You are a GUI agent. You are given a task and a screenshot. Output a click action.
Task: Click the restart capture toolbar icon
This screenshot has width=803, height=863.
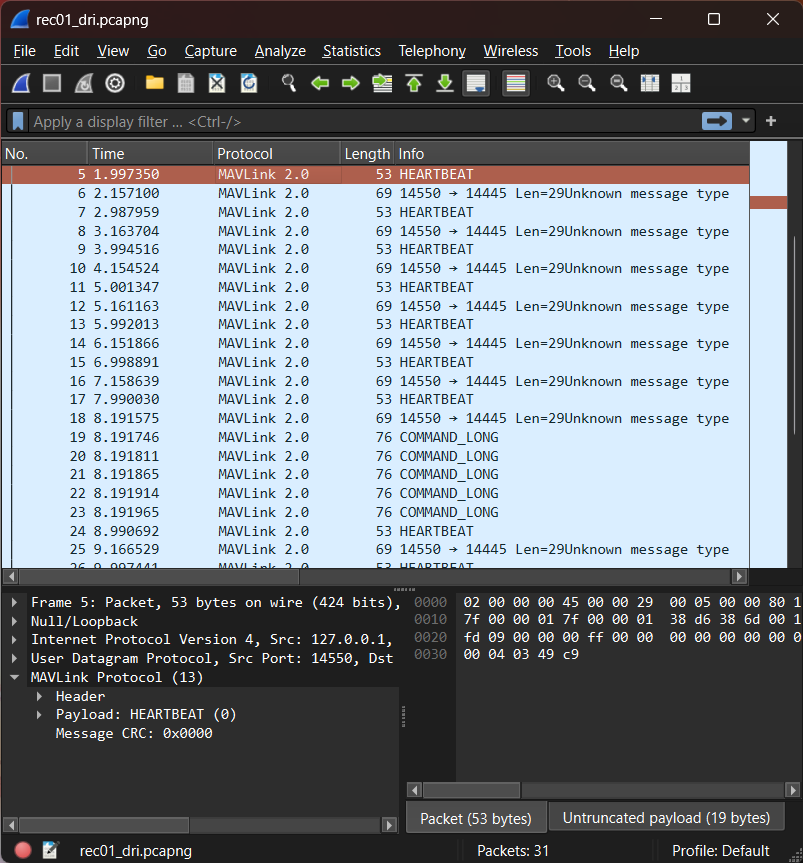[x=84, y=83]
